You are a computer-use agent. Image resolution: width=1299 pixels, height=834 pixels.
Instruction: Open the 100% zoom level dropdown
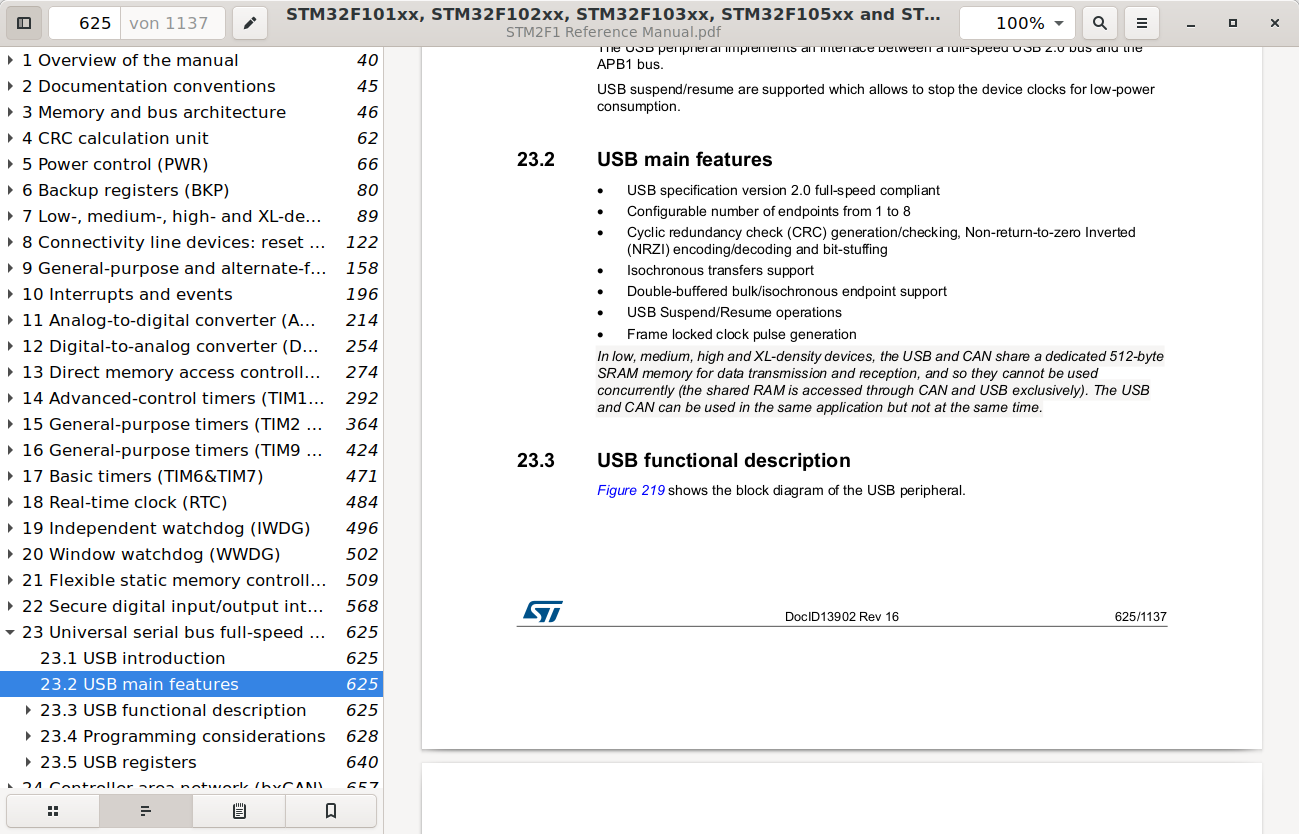1018,23
